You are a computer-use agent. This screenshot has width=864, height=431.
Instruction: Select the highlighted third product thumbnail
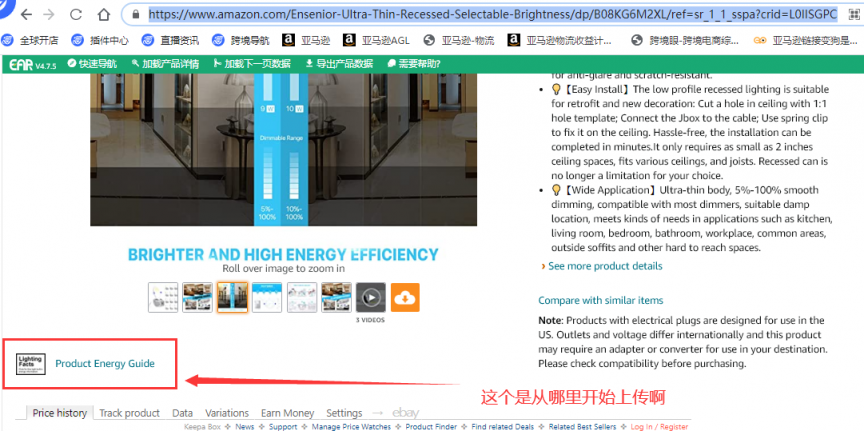point(232,298)
